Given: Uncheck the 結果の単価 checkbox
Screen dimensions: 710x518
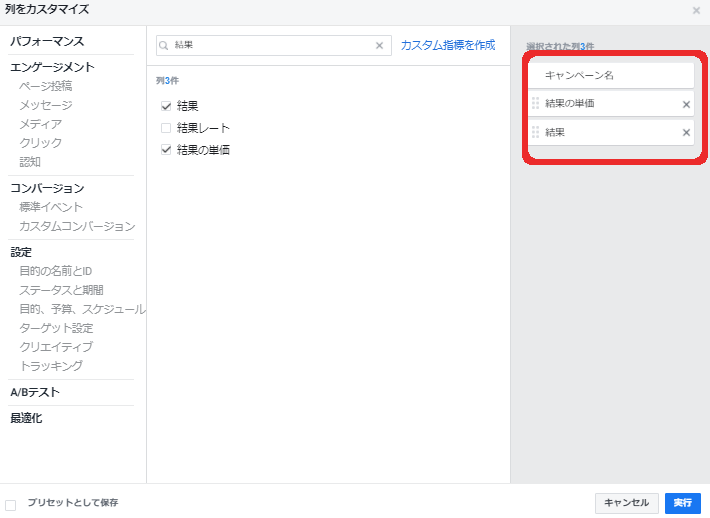Looking at the screenshot, I should click(166, 149).
